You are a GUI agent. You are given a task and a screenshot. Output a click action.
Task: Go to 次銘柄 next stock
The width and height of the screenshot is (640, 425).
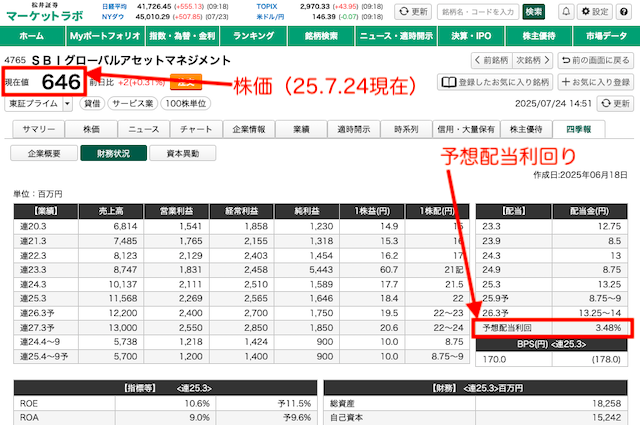coord(533,60)
